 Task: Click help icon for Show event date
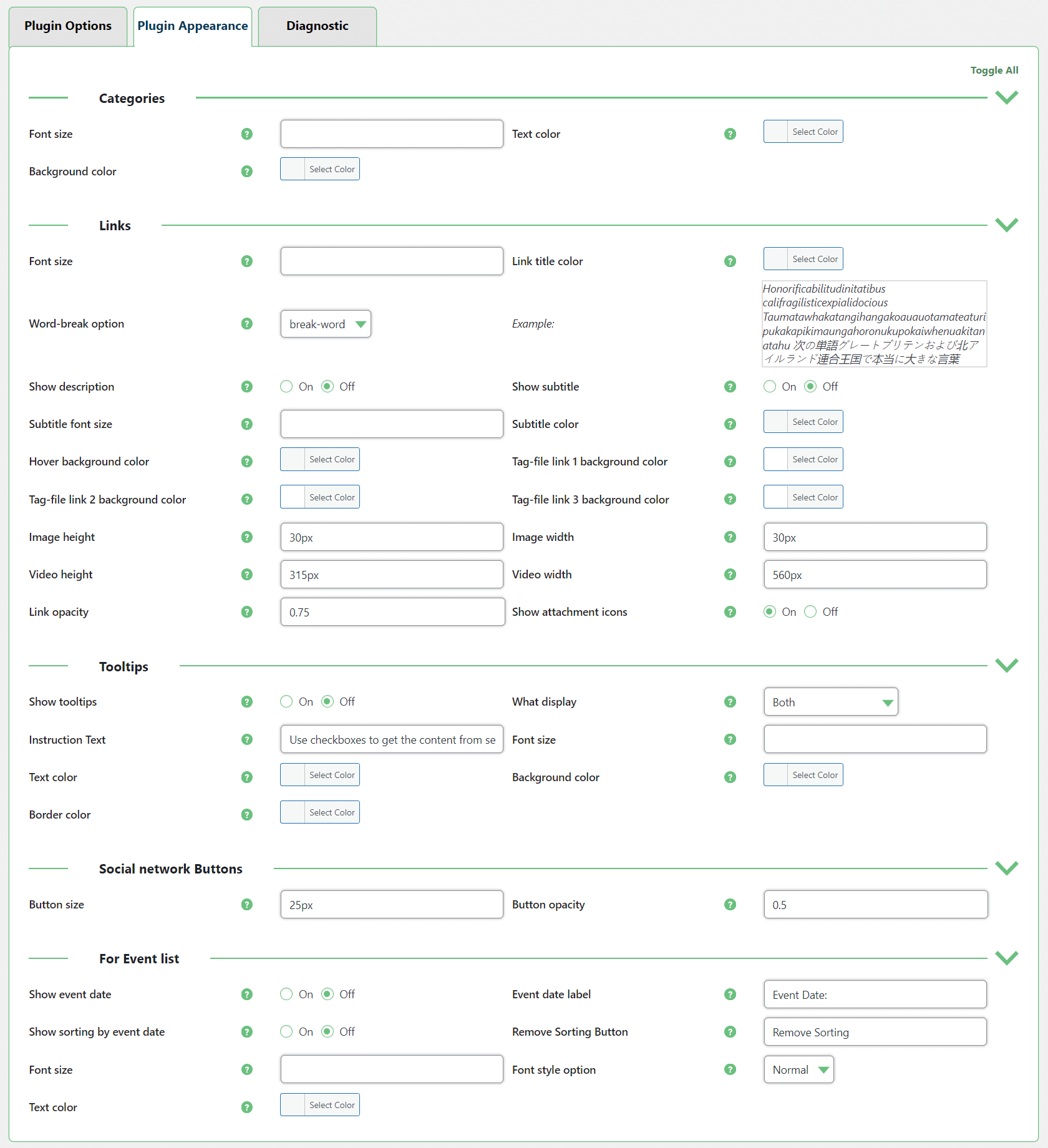point(247,995)
